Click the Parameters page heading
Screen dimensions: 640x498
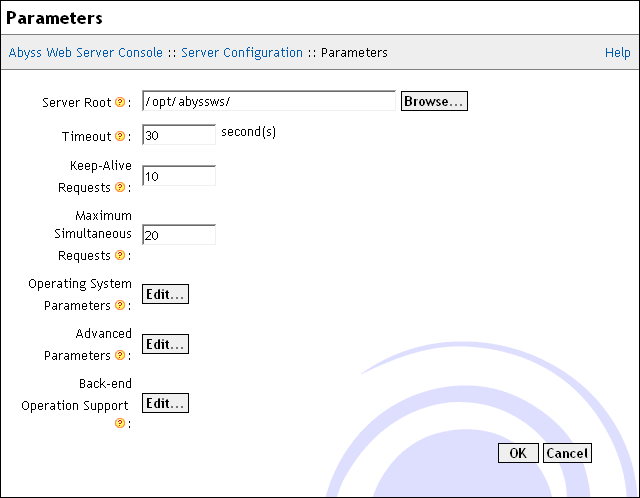[x=54, y=18]
